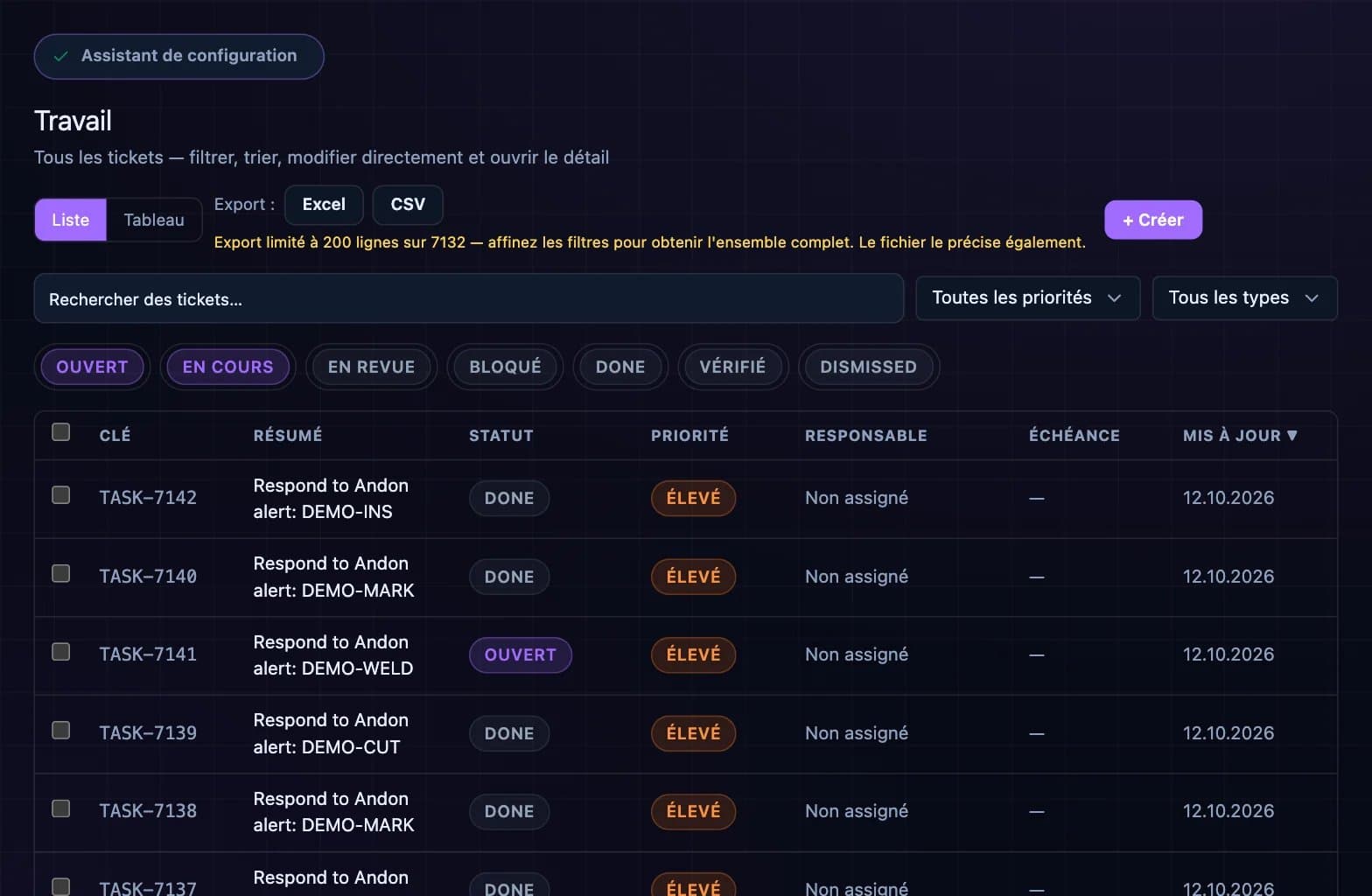The height and width of the screenshot is (896, 1372).
Task: Sort by the RÉSUMÉ column header
Action: 288,436
